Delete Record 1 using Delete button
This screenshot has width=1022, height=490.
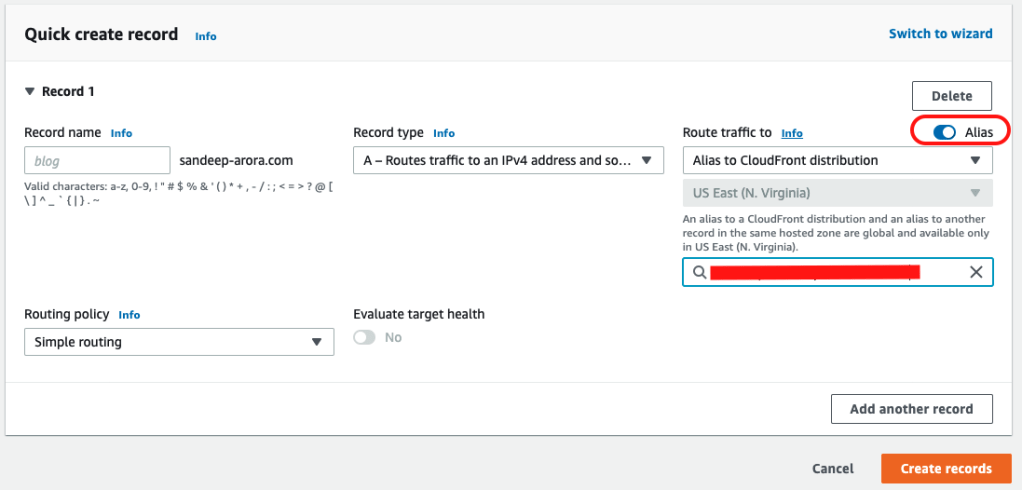951,96
